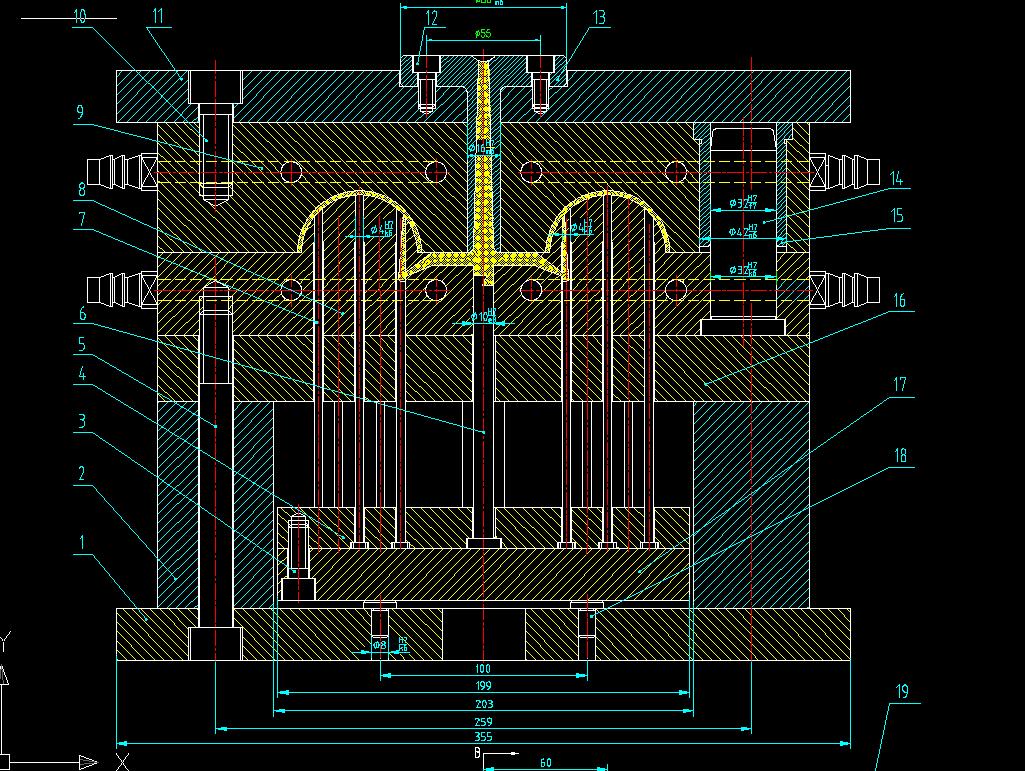The image size is (1025, 771).
Task: Select part number label 16
Action: (899, 300)
